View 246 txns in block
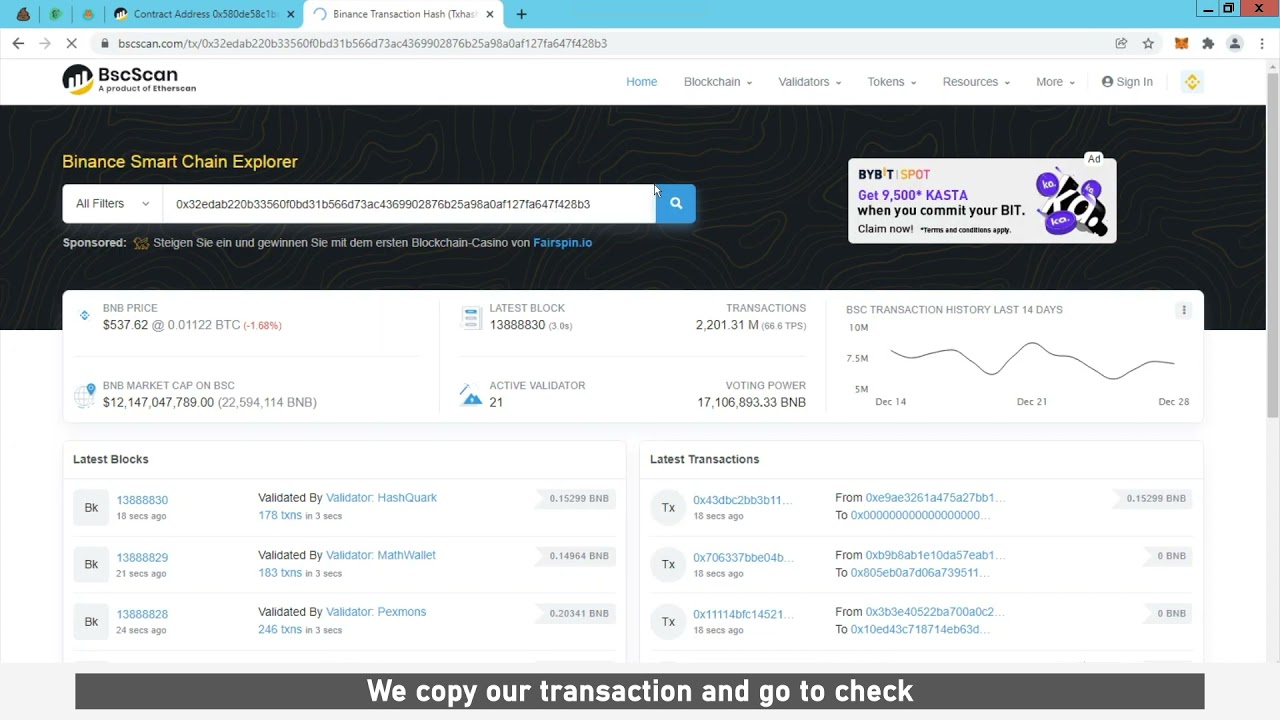This screenshot has height=720, width=1280. 280,630
